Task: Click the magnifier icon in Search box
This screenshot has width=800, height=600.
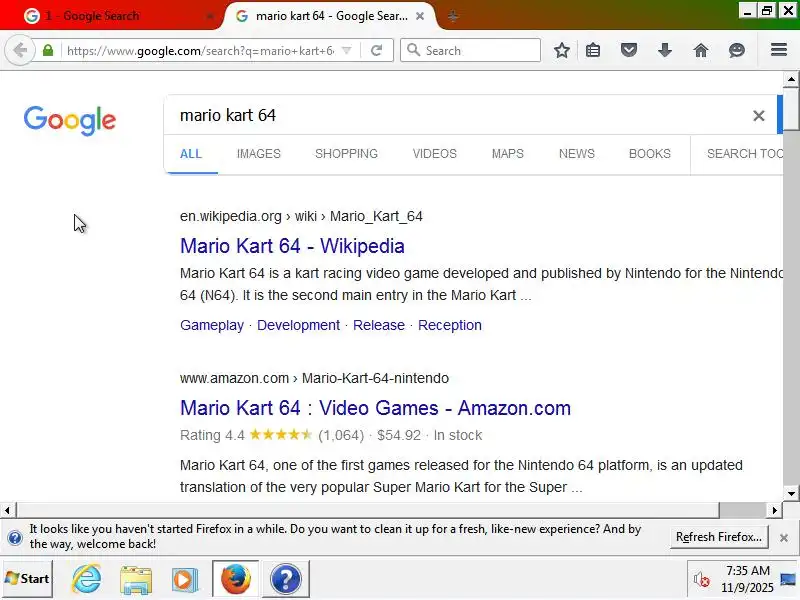Action: tap(414, 50)
